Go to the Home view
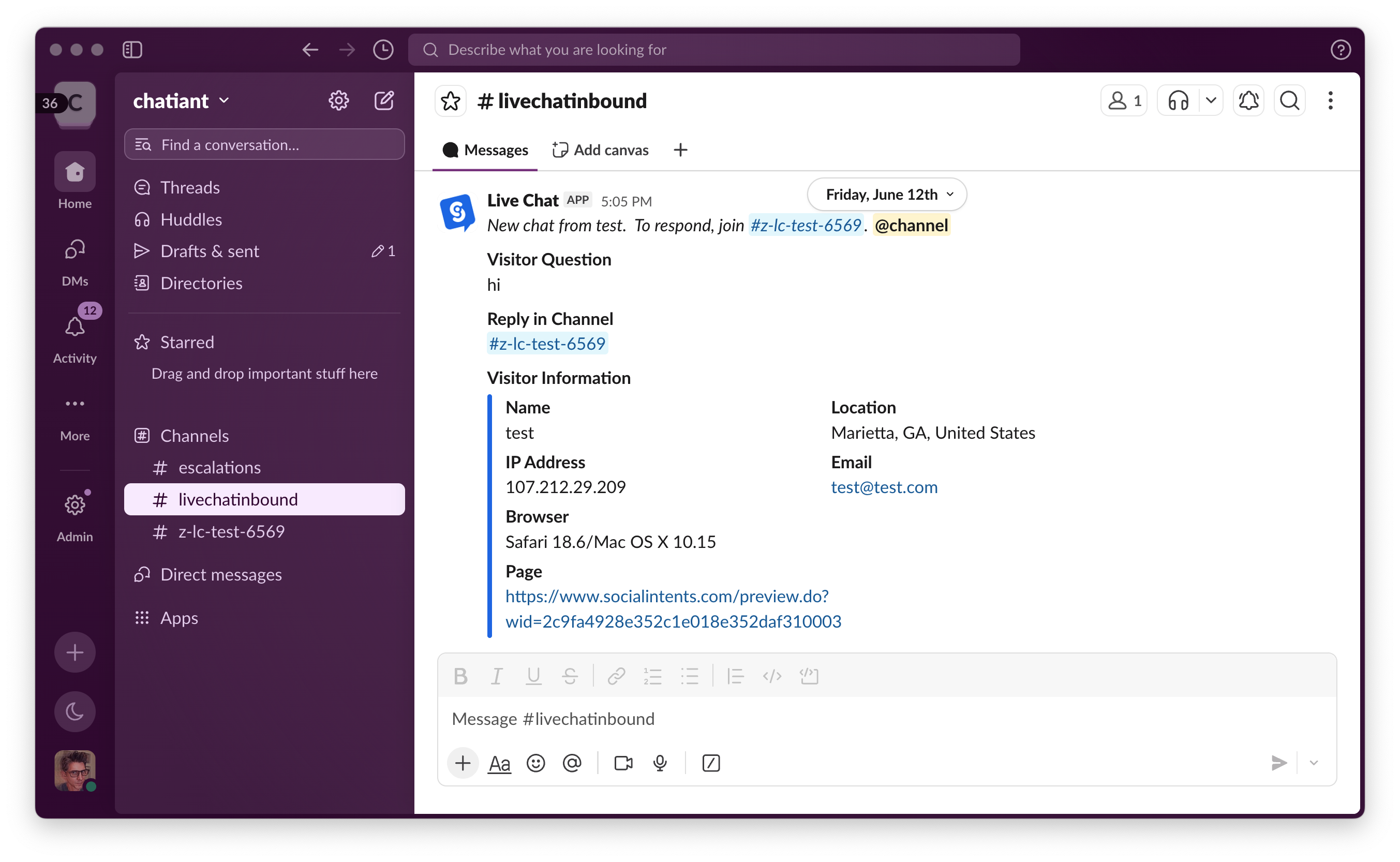Viewport: 1400px width, 862px height. pyautogui.click(x=75, y=181)
